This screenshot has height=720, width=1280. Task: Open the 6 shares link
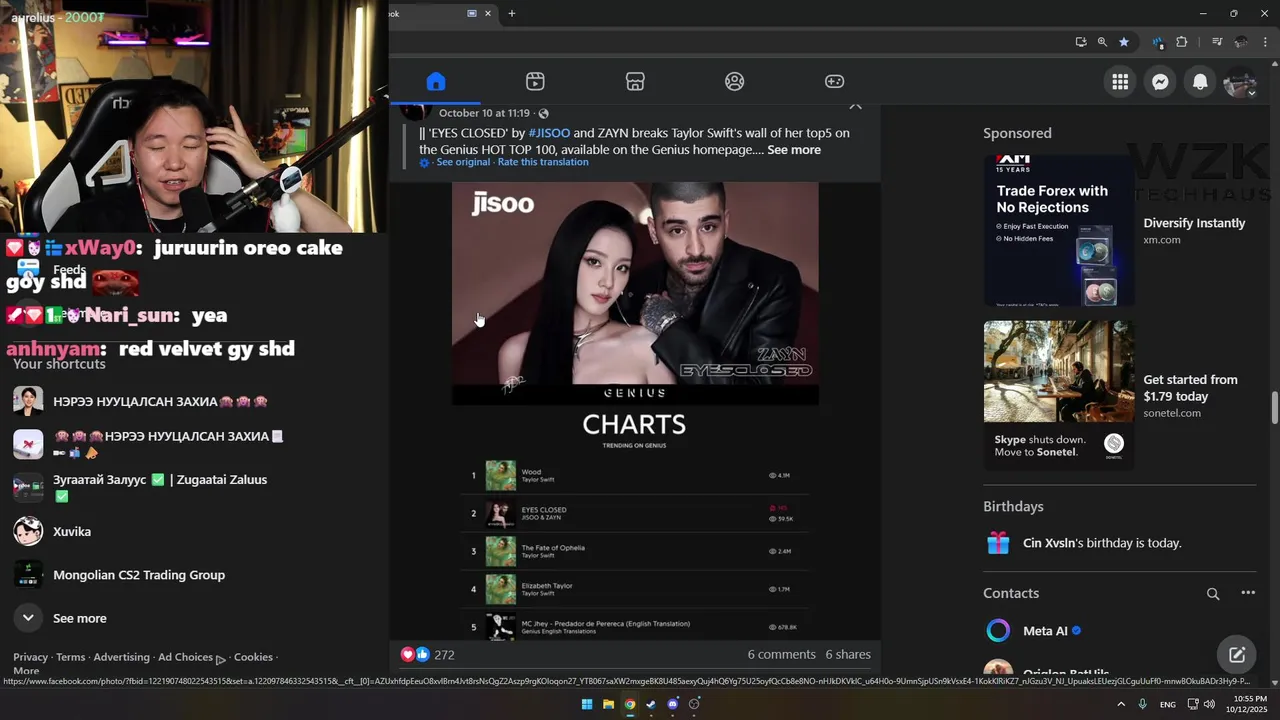point(848,654)
